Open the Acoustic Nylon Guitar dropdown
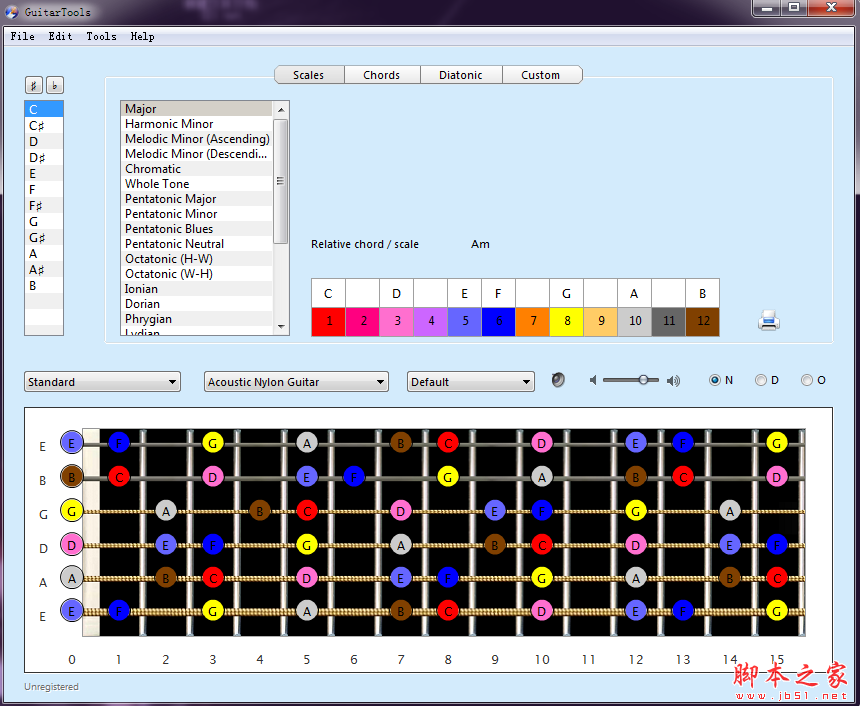The height and width of the screenshot is (707, 860). [x=296, y=382]
